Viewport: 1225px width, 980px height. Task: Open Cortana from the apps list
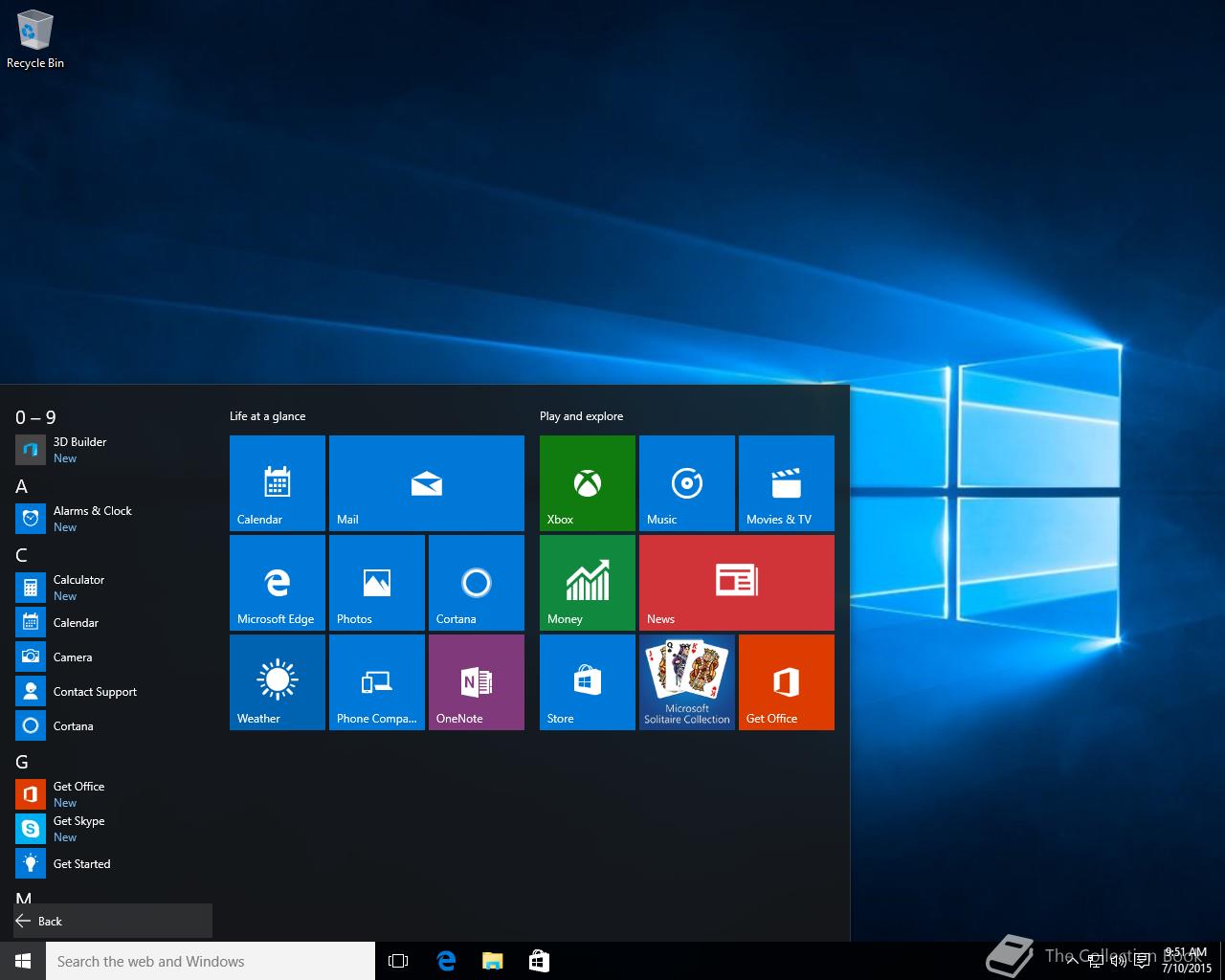pyautogui.click(x=113, y=725)
